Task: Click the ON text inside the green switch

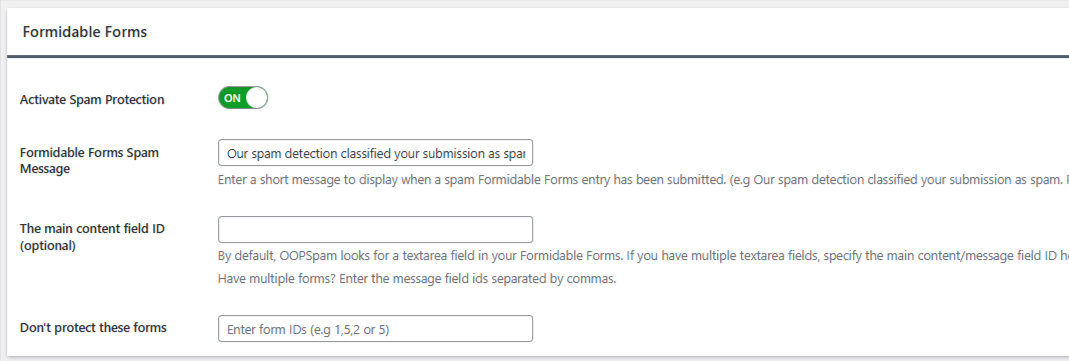Action: [232, 98]
